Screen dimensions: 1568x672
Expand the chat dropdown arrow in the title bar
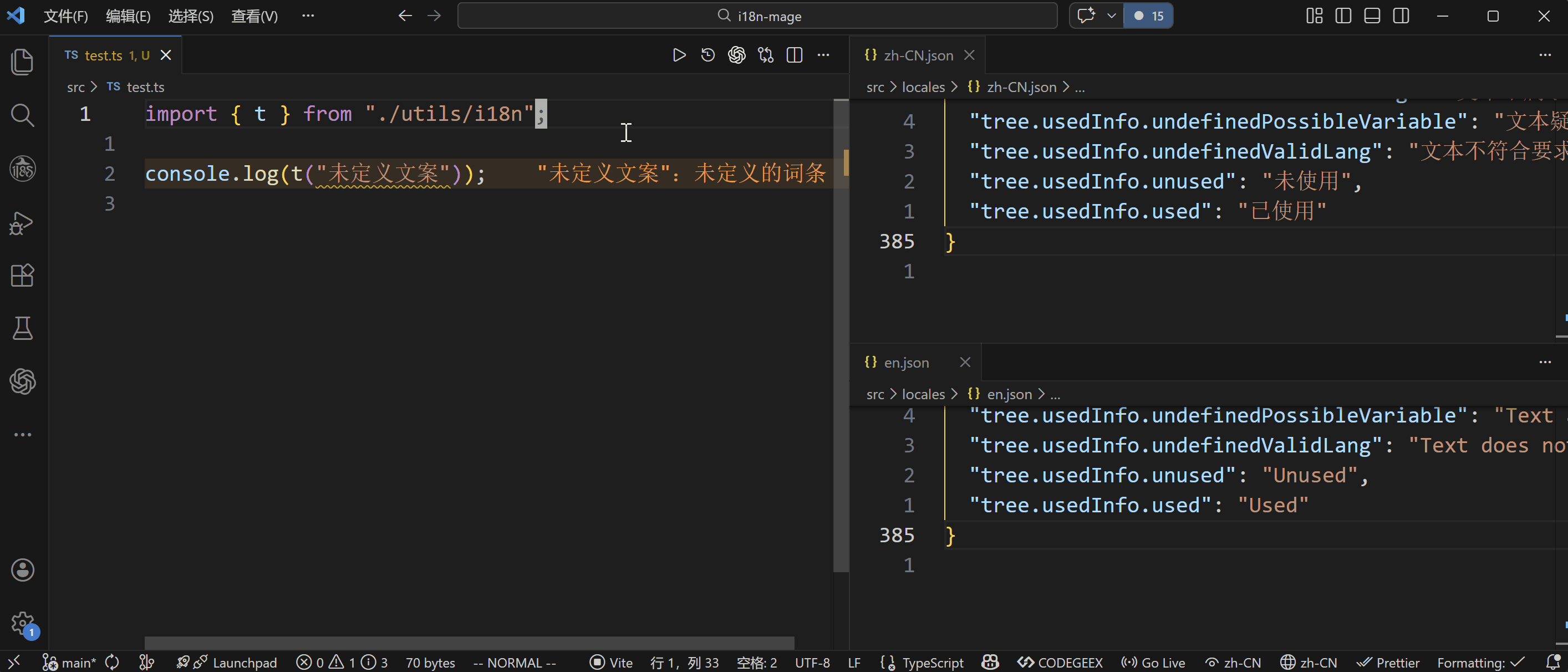1111,16
